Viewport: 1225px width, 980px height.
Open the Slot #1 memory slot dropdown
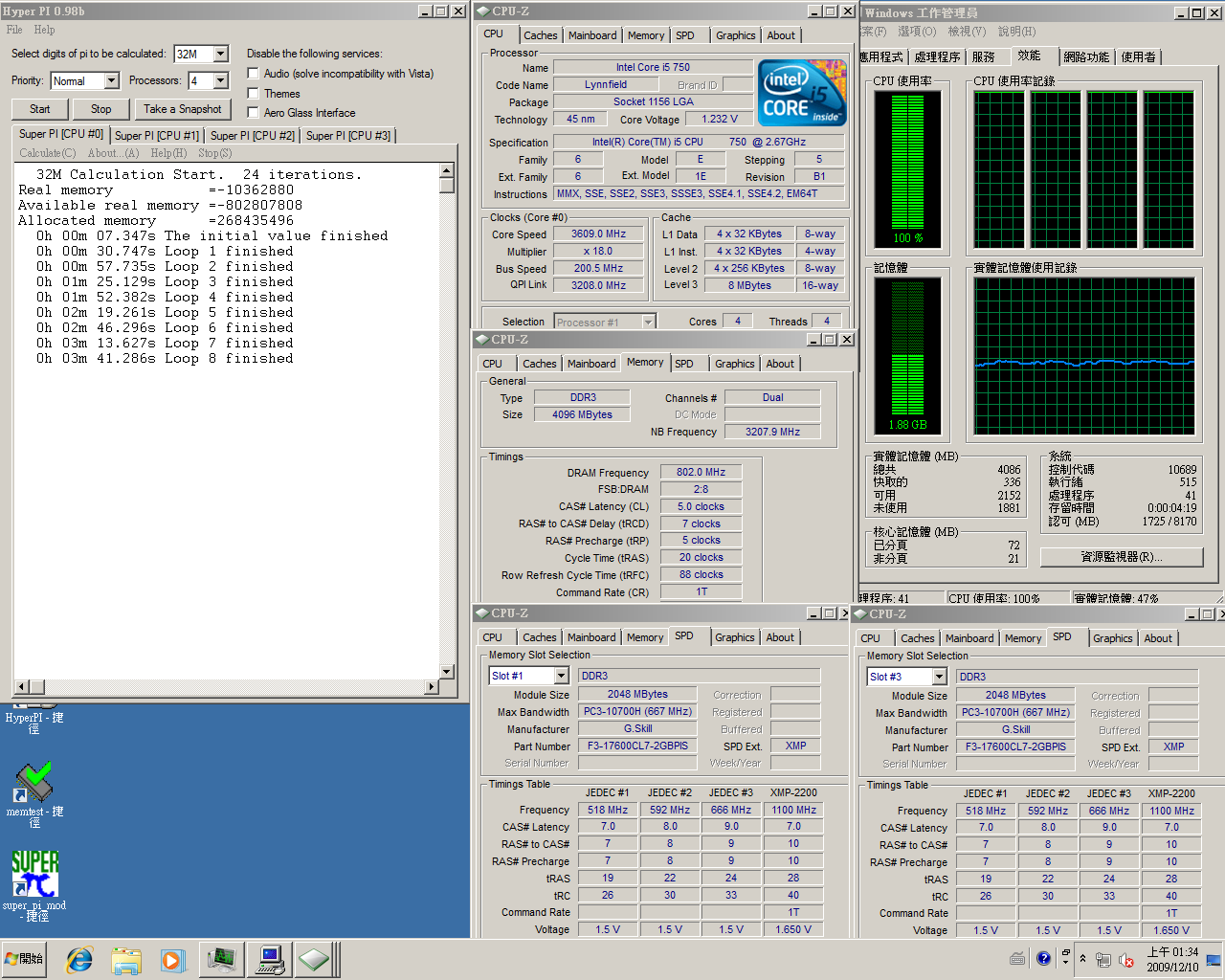(561, 676)
